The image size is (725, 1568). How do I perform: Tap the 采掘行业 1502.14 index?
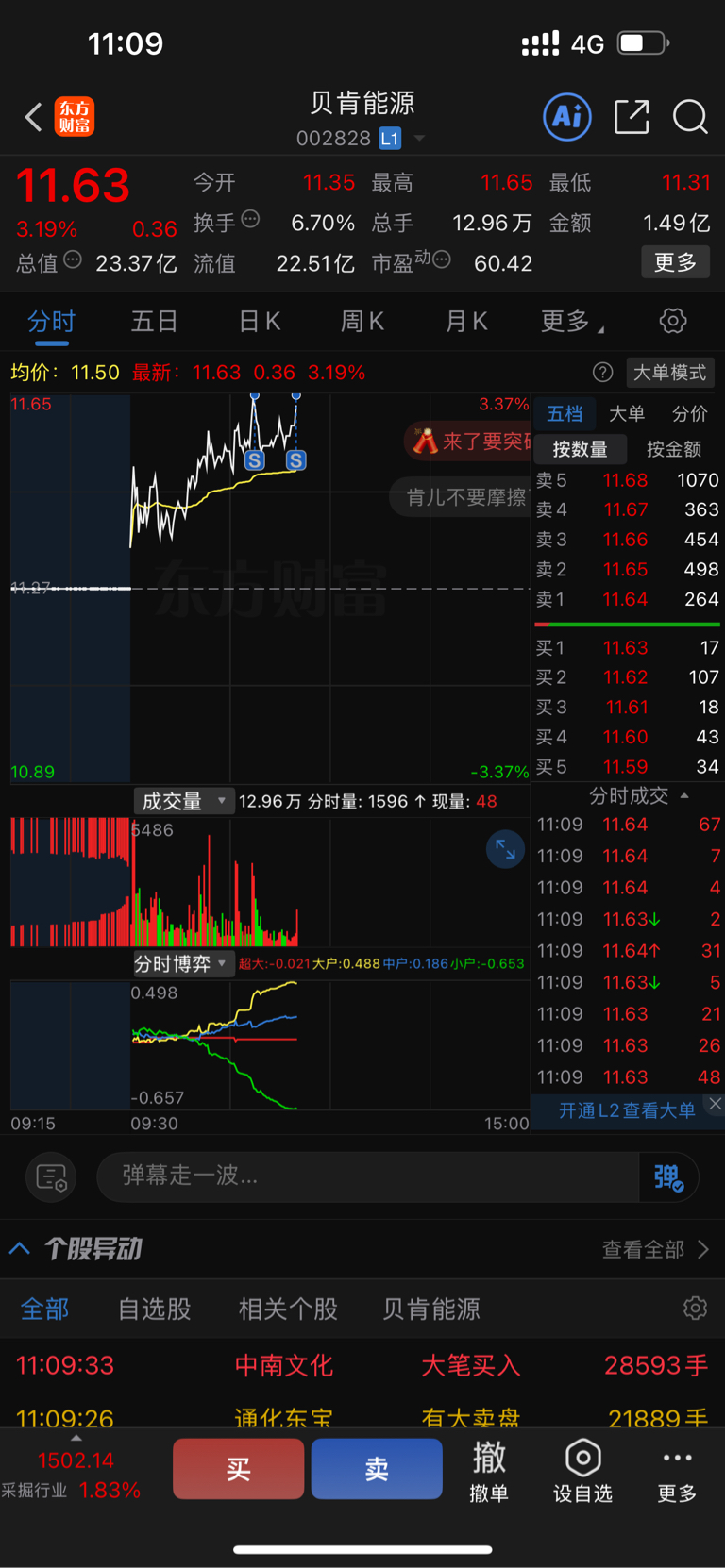pyautogui.click(x=72, y=1475)
